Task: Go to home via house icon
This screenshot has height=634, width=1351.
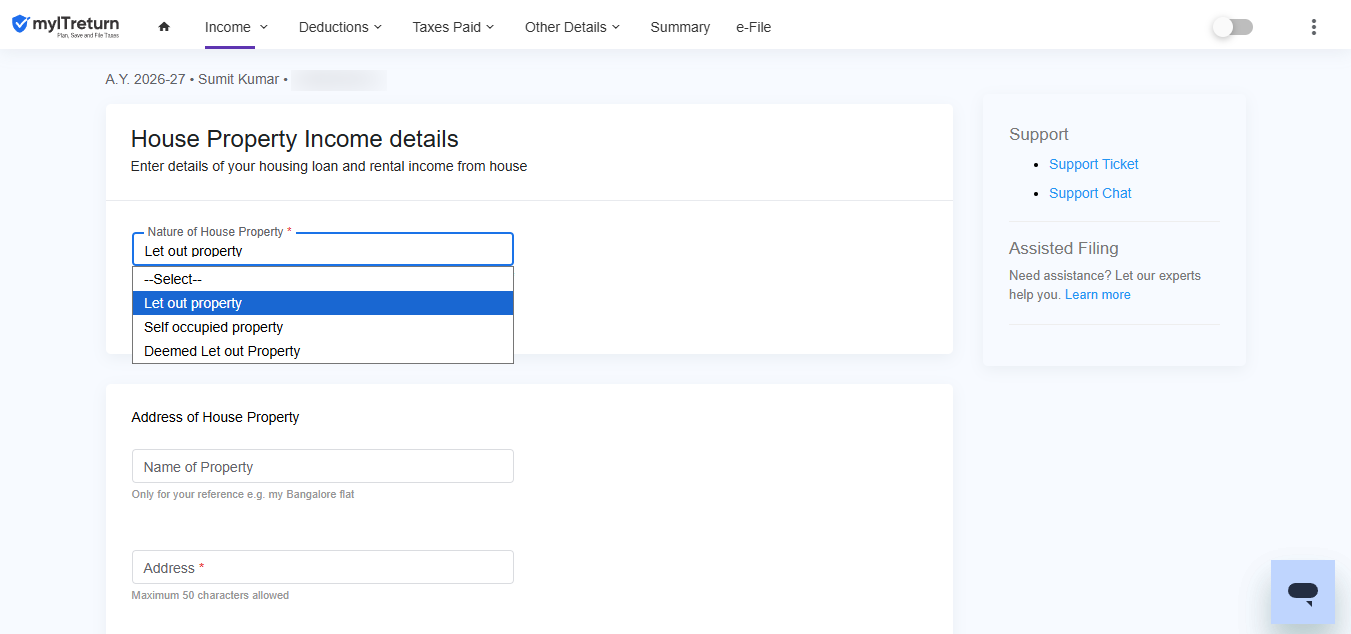Action: [x=164, y=27]
